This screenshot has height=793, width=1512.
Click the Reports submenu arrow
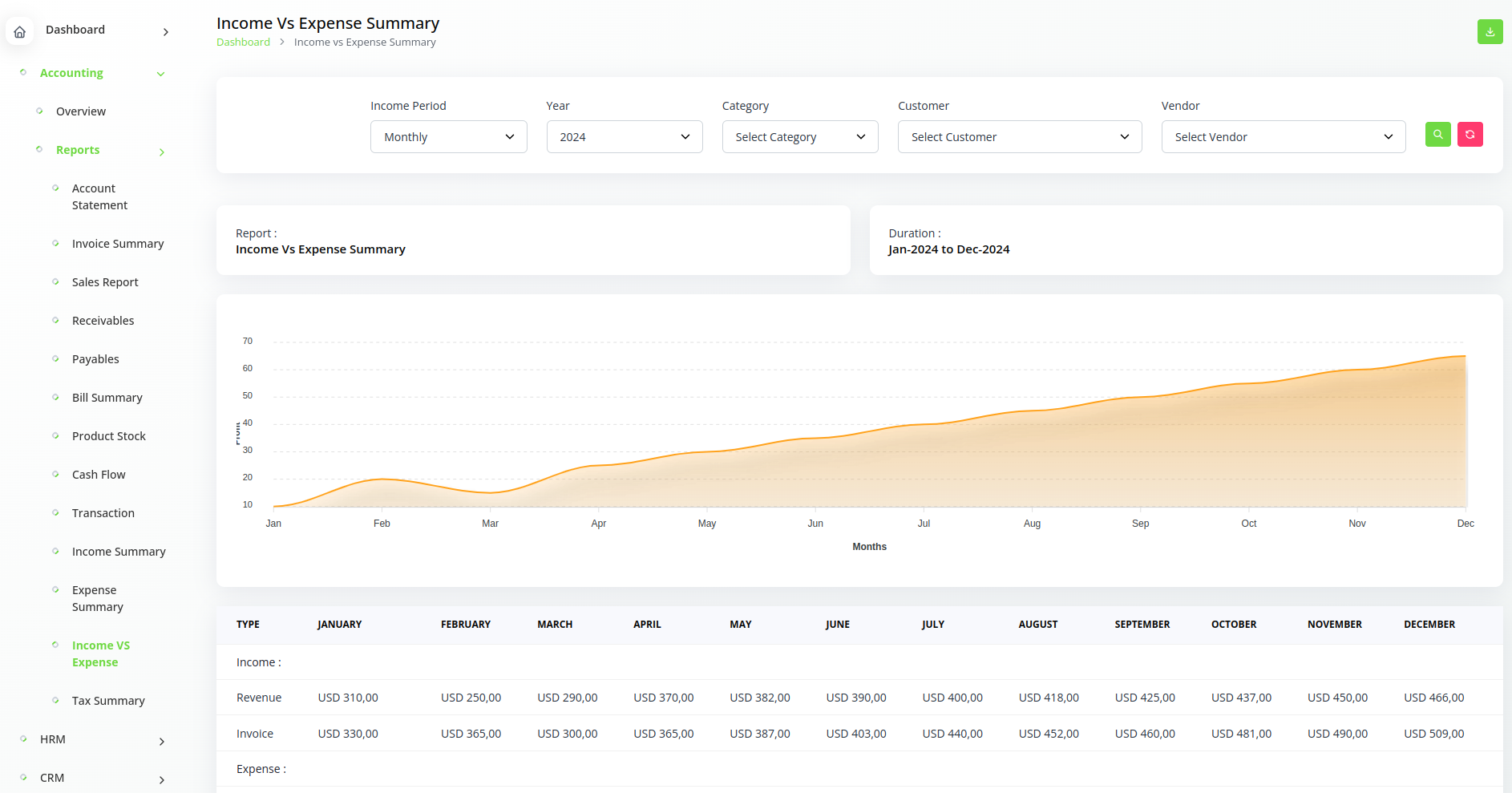(161, 152)
